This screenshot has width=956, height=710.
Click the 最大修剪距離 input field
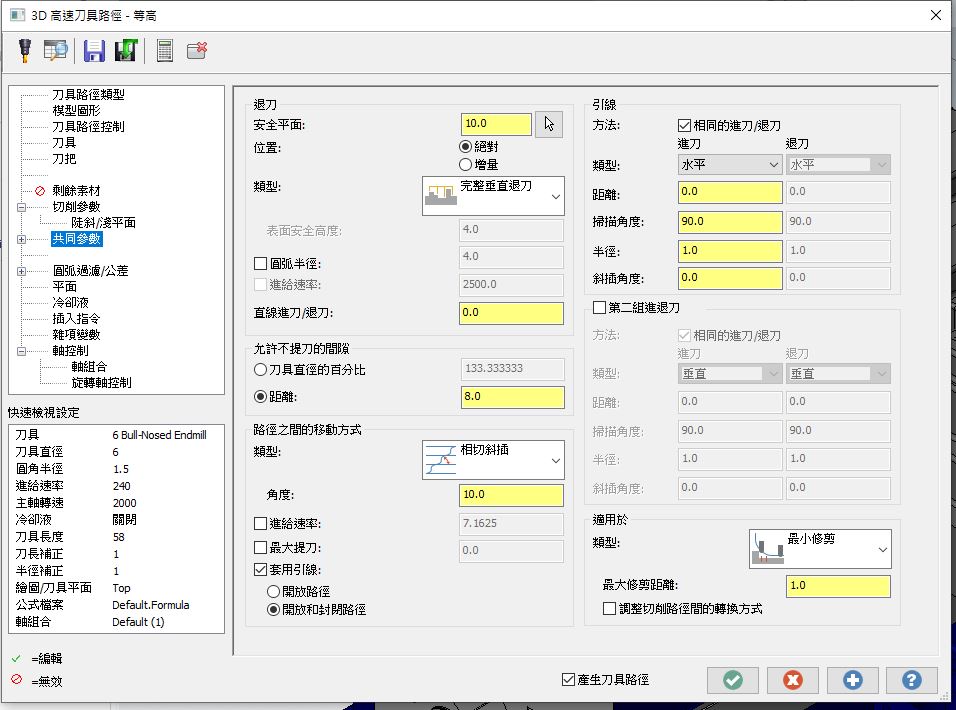coord(838,586)
